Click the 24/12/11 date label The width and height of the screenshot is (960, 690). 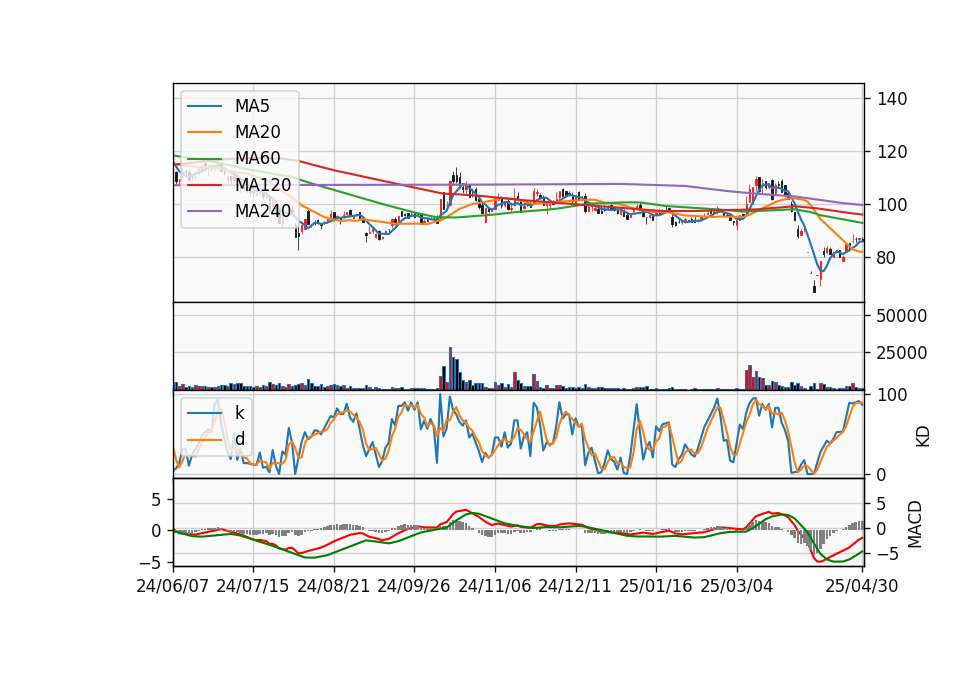click(574, 587)
